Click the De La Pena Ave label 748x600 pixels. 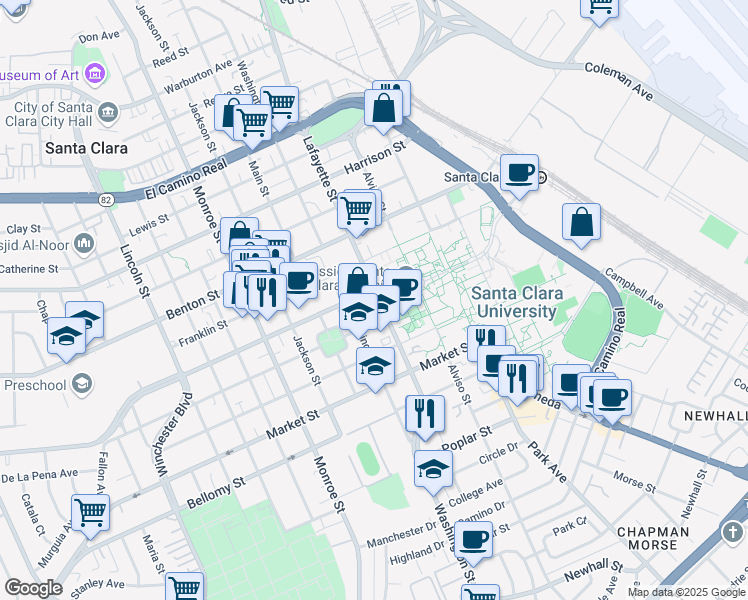tap(39, 476)
